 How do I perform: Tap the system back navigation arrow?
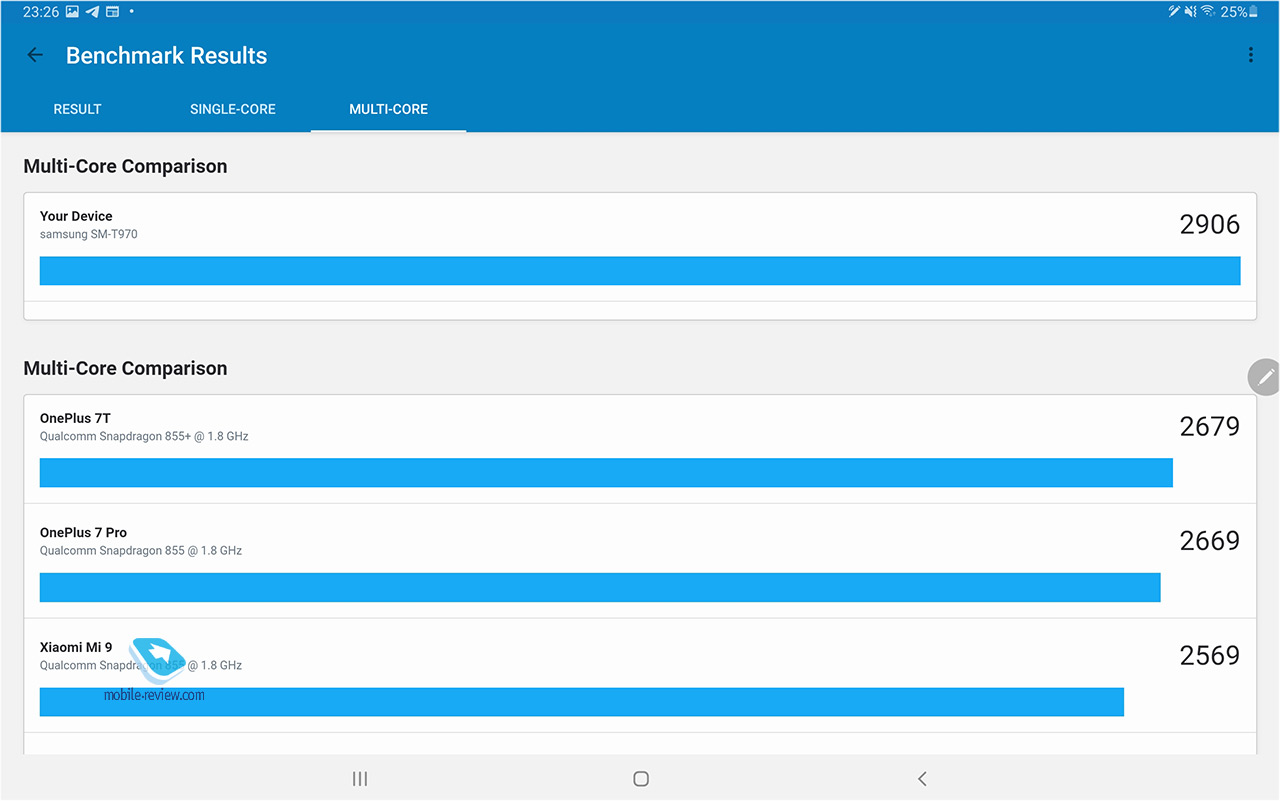tap(922, 779)
